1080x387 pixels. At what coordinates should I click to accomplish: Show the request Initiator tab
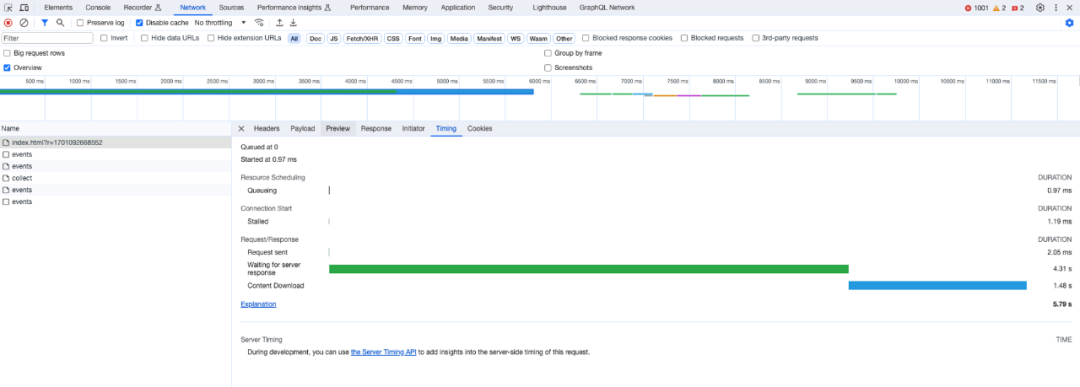click(x=413, y=129)
